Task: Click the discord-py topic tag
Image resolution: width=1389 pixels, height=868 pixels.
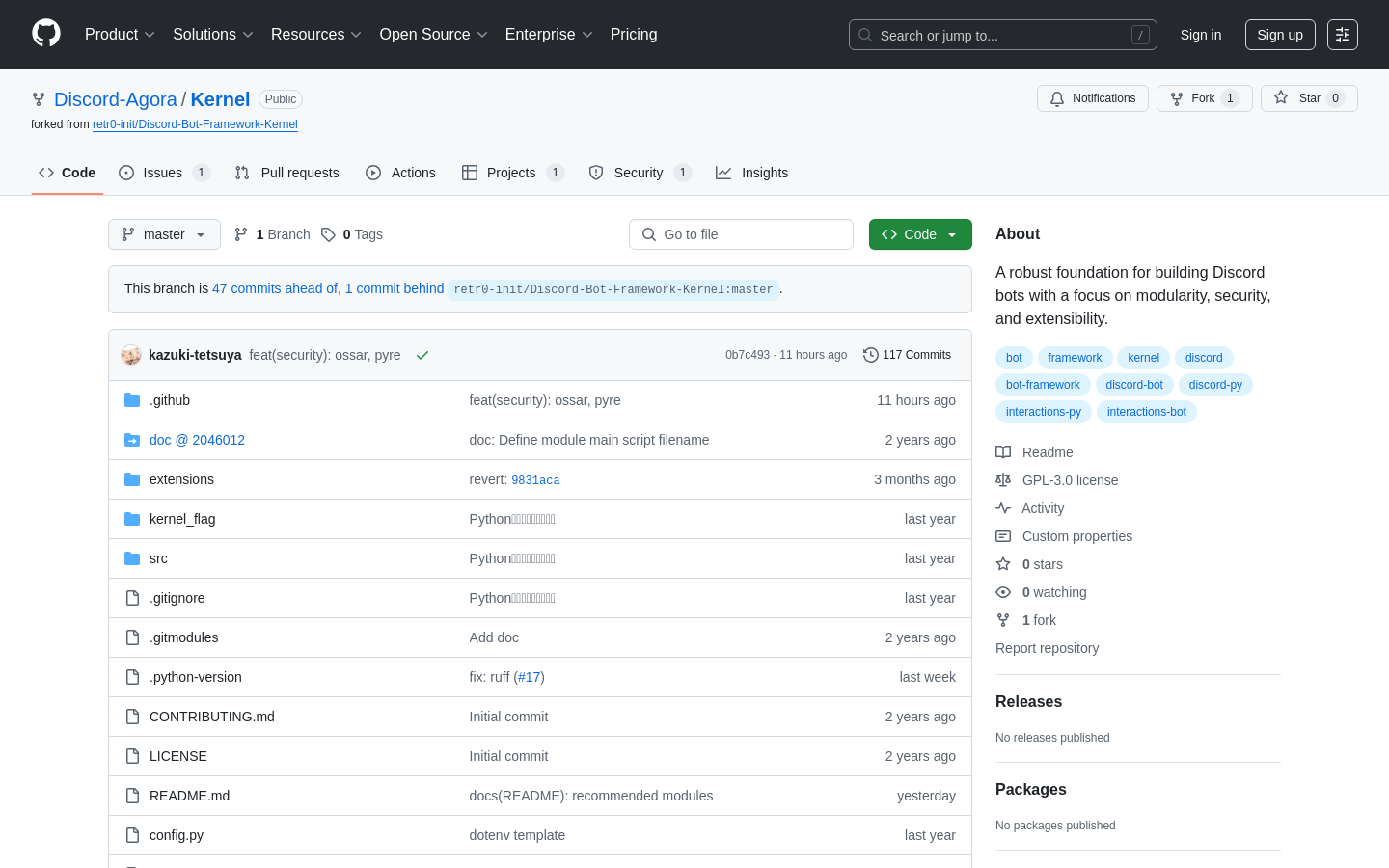Action: click(1215, 385)
